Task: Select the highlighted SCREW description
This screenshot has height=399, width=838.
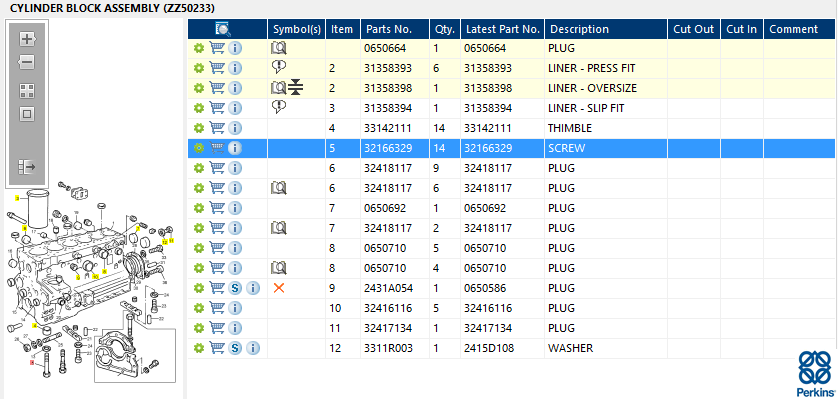Action: point(566,148)
